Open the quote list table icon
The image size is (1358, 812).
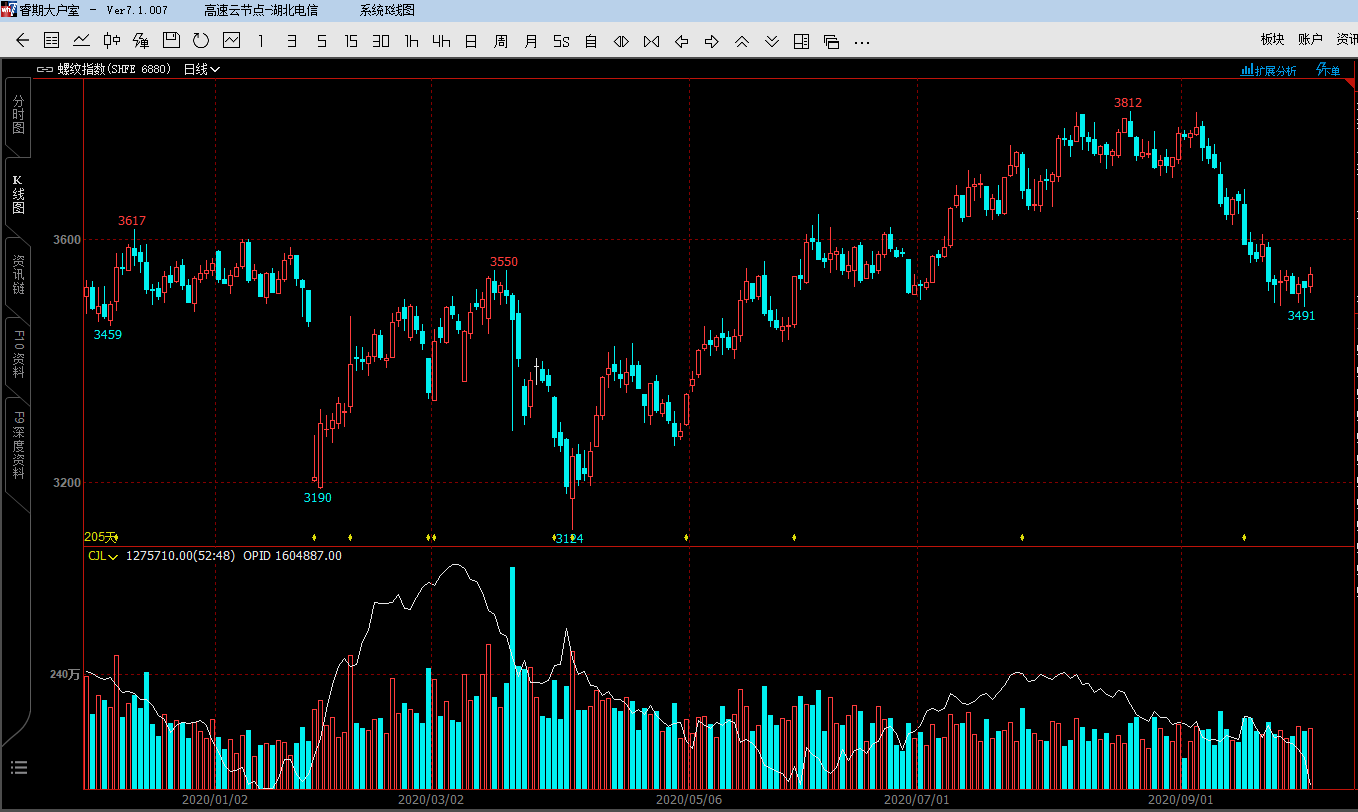52,41
